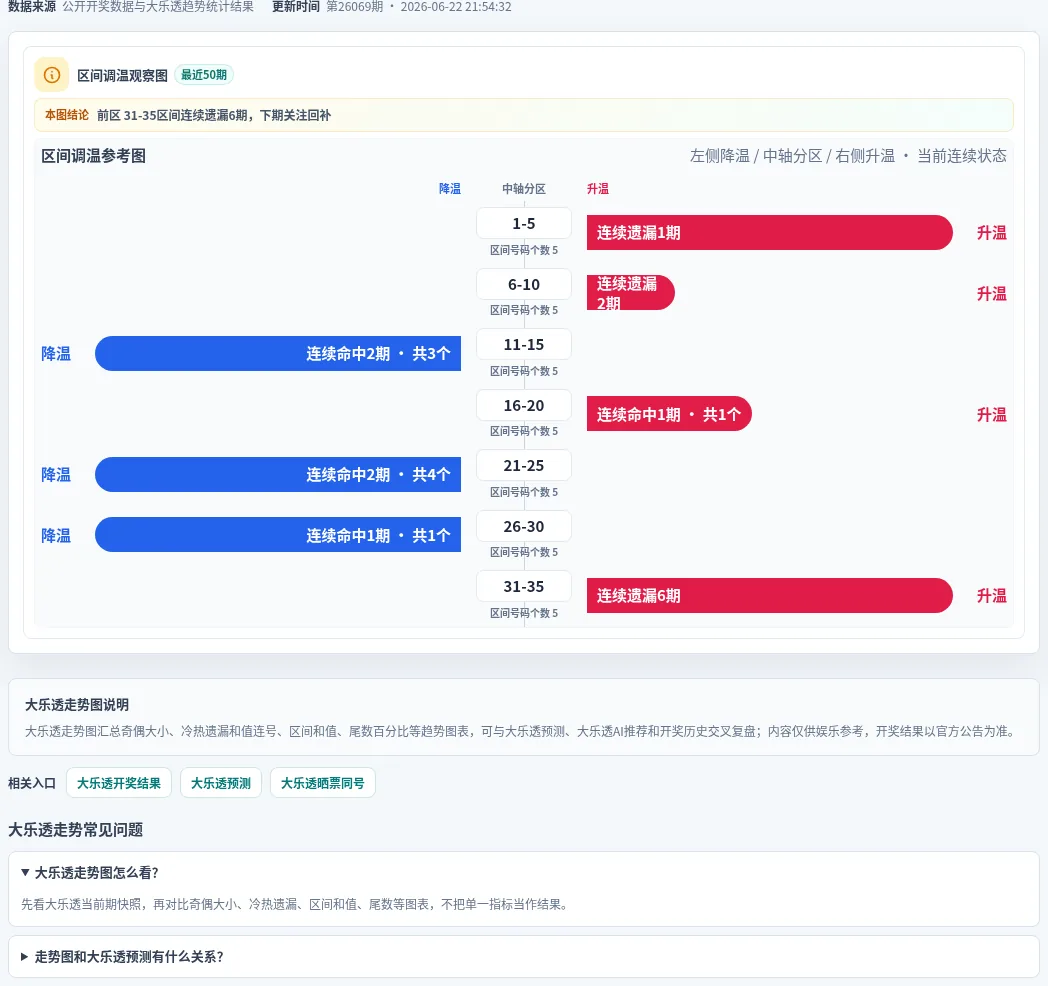Image resolution: width=1048 pixels, height=986 pixels.
Task: Open the 大乐透晒票同号 link
Action: pos(323,783)
